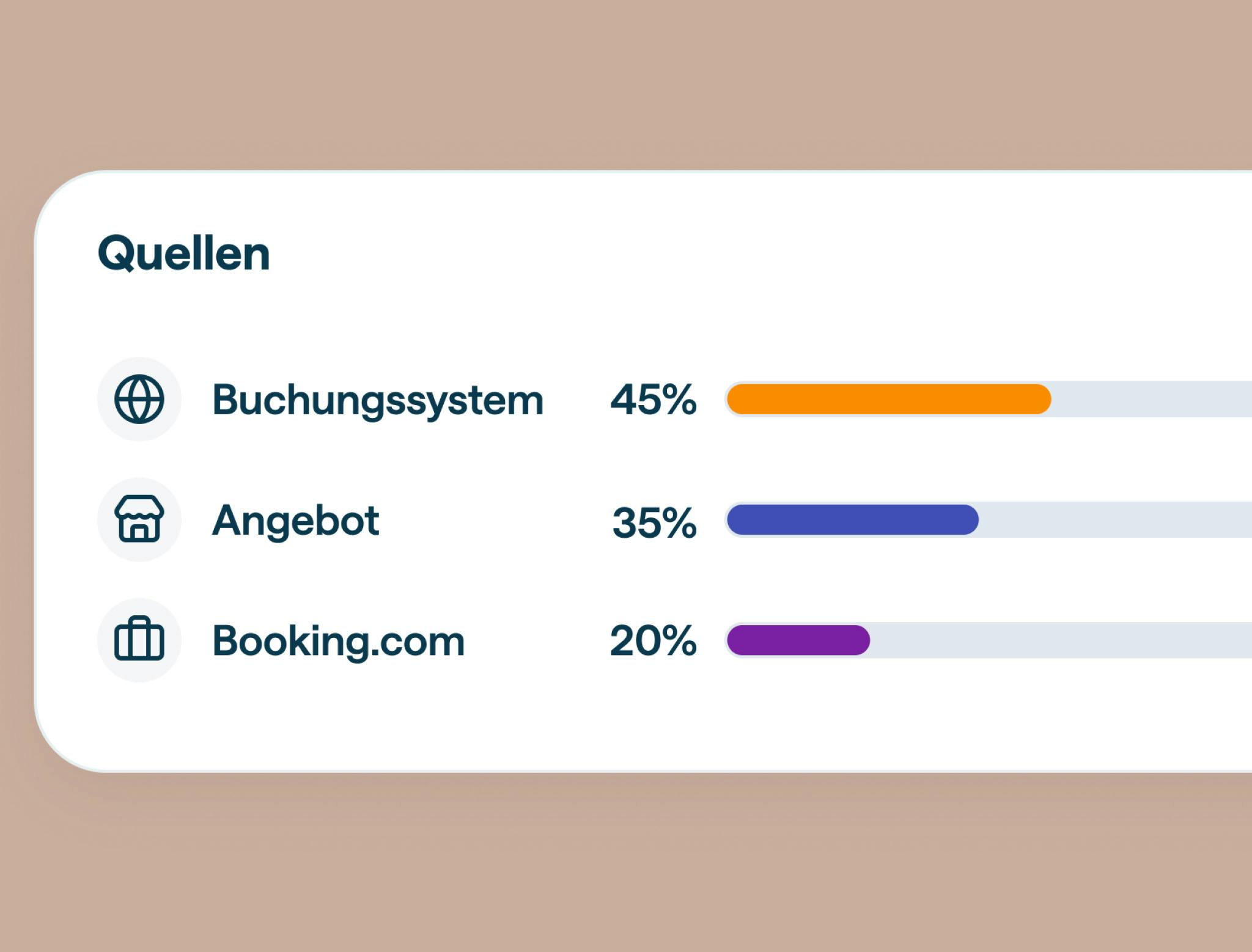
Task: Click the 35% value for Angebot
Action: [x=654, y=522]
